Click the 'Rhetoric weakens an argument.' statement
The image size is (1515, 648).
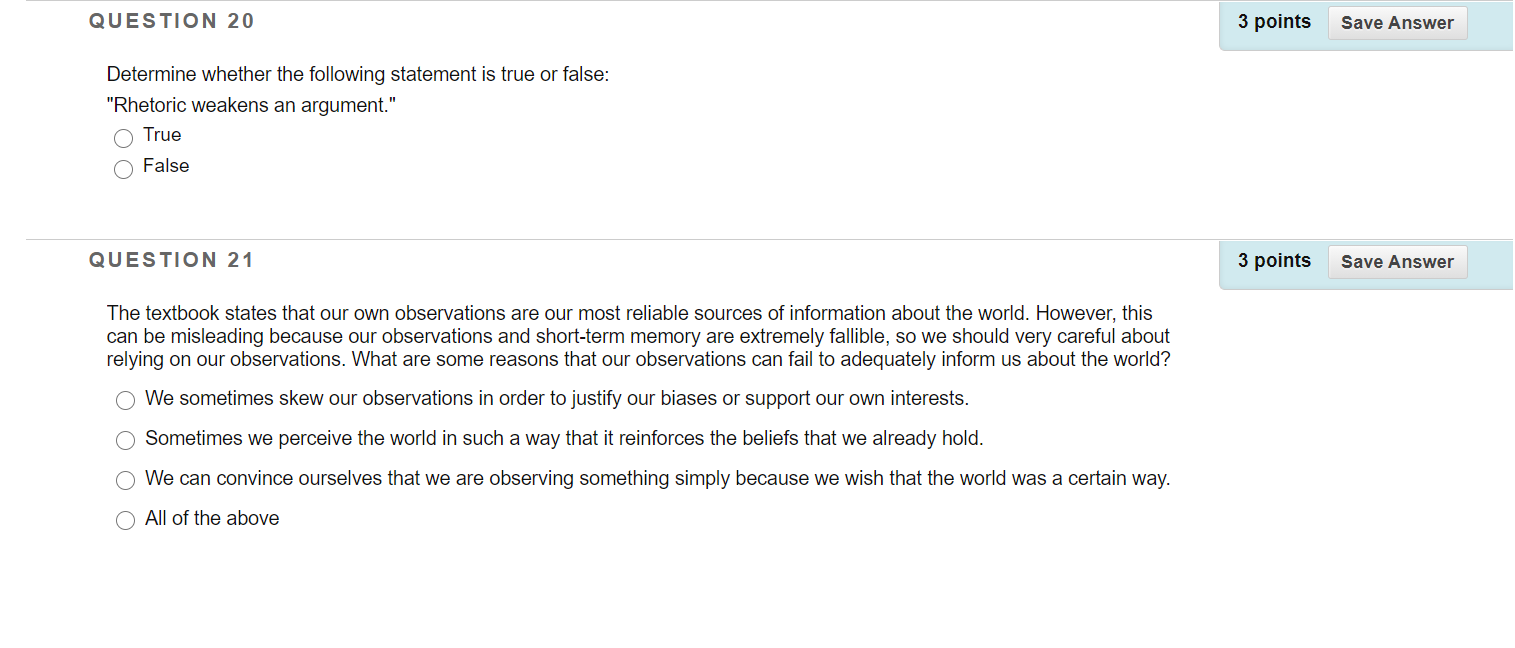click(x=252, y=105)
